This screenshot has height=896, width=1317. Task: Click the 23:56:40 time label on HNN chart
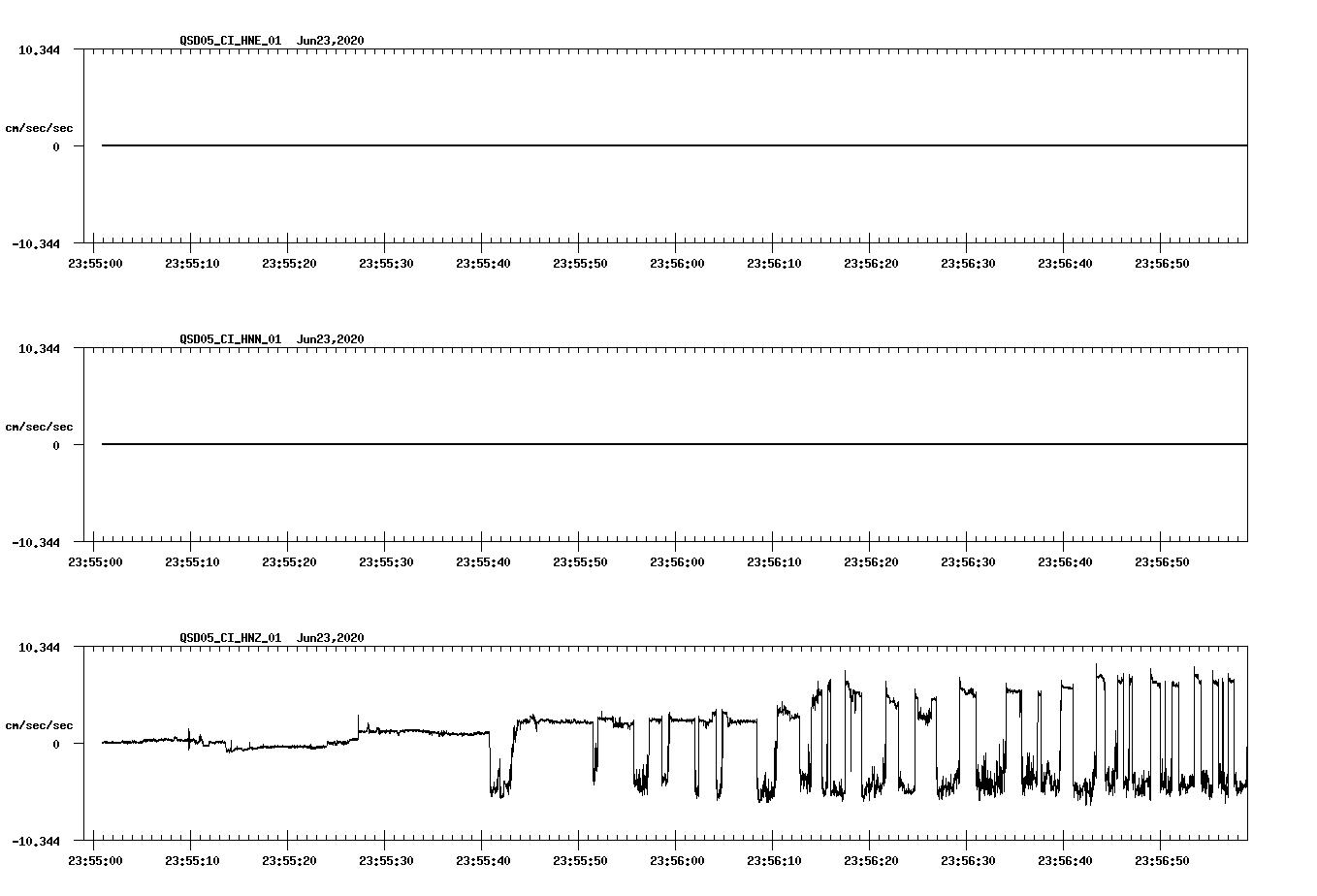coord(1065,561)
